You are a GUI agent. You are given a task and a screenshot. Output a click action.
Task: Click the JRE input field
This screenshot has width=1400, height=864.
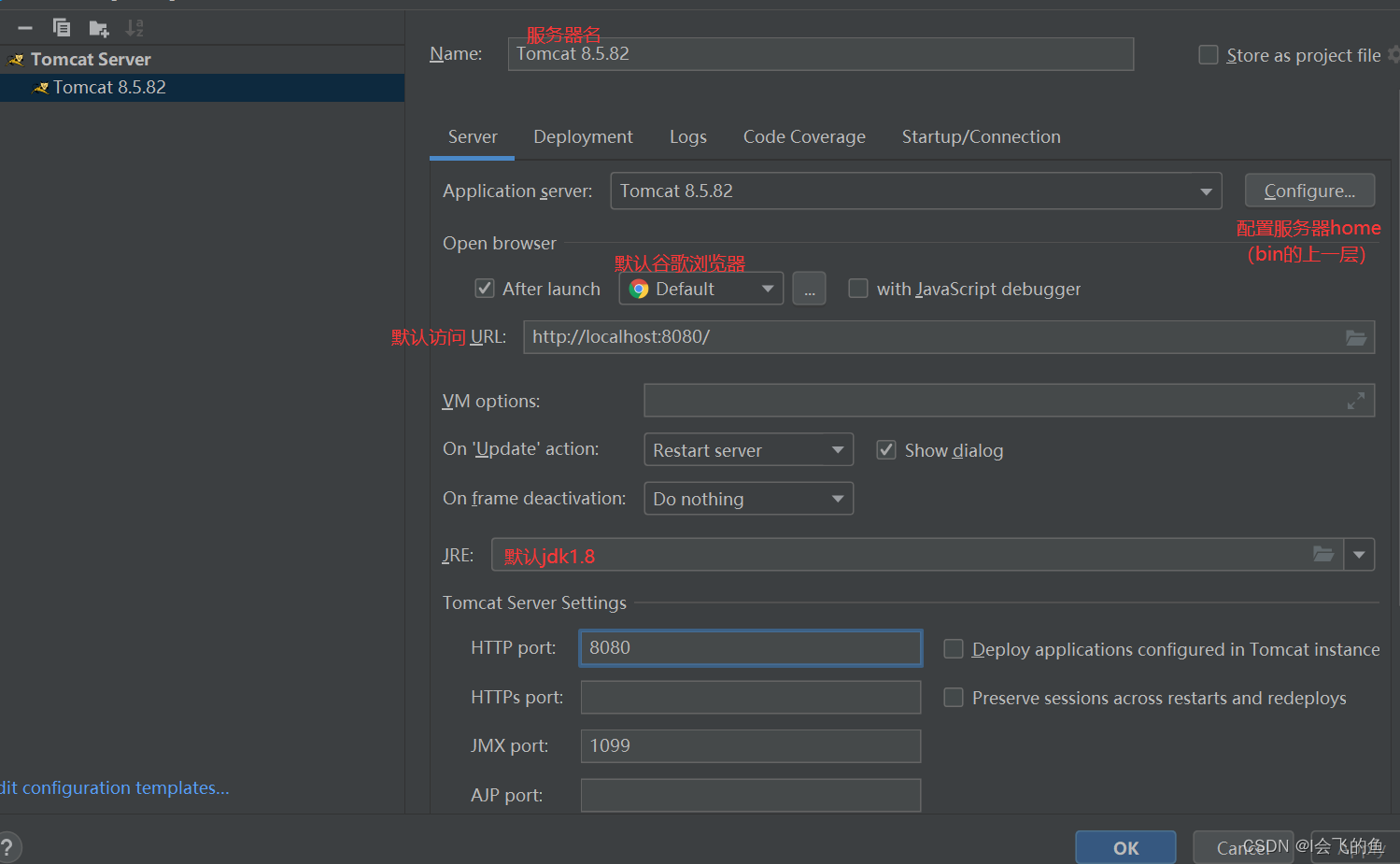click(x=917, y=555)
